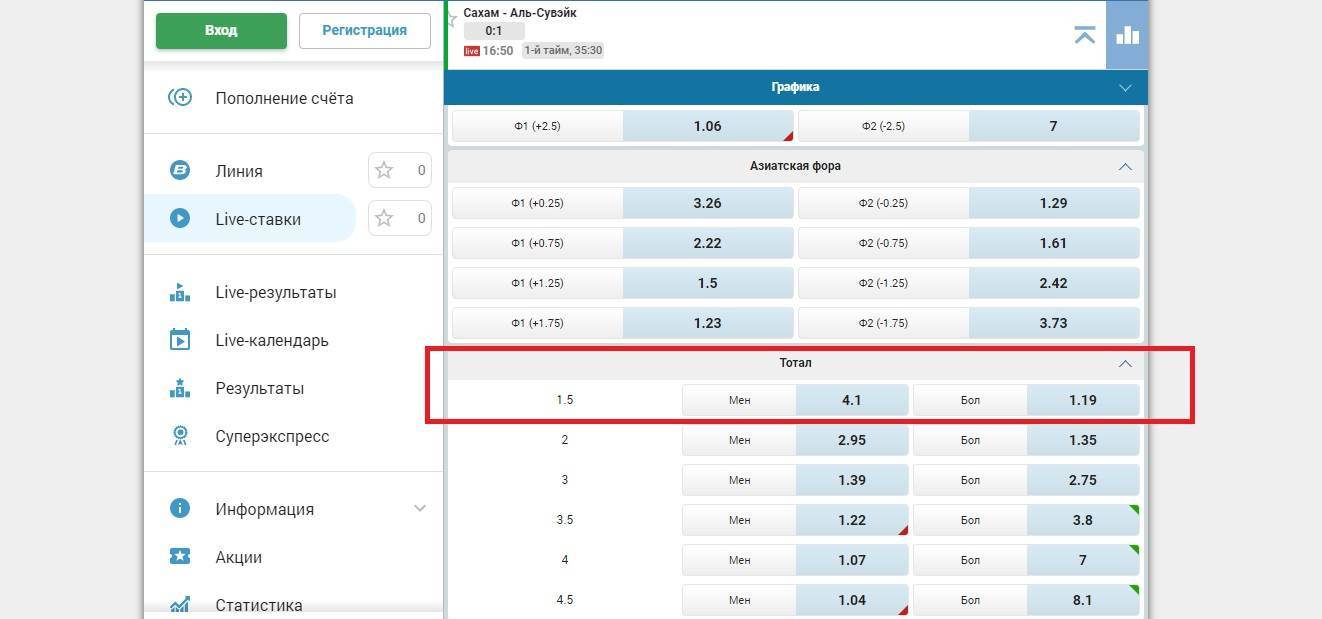Click the Live-ставки play icon
1322x619 pixels.
pos(180,218)
